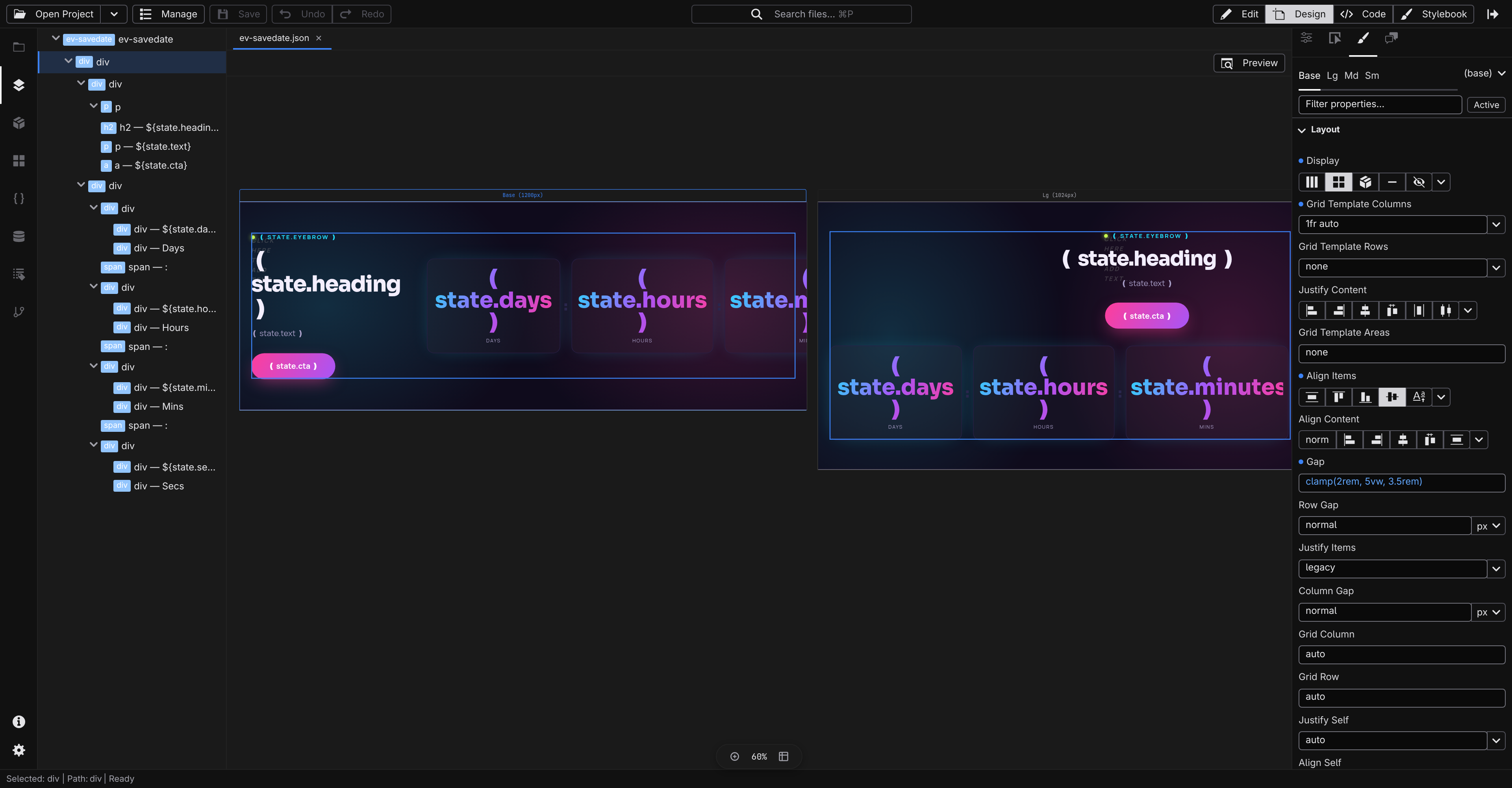The height and width of the screenshot is (788, 1512).
Task: Open the files folder sidebar icon
Action: [x=19, y=47]
